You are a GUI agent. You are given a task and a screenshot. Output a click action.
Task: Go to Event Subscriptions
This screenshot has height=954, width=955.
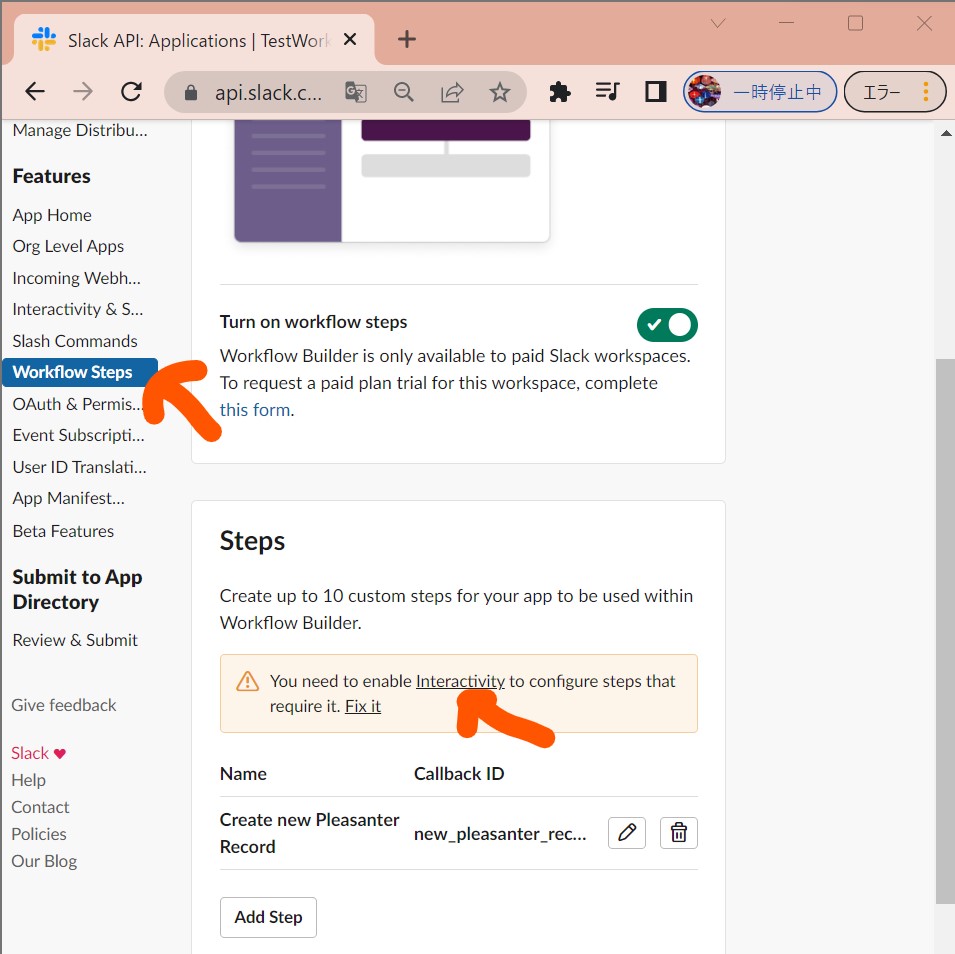pos(79,436)
